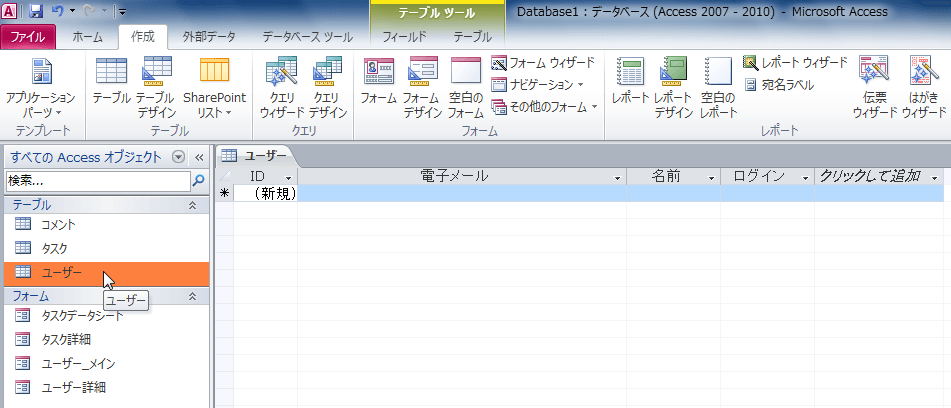951x408 pixels.
Task: Click the Access application icon in title bar
Action: (x=8, y=11)
